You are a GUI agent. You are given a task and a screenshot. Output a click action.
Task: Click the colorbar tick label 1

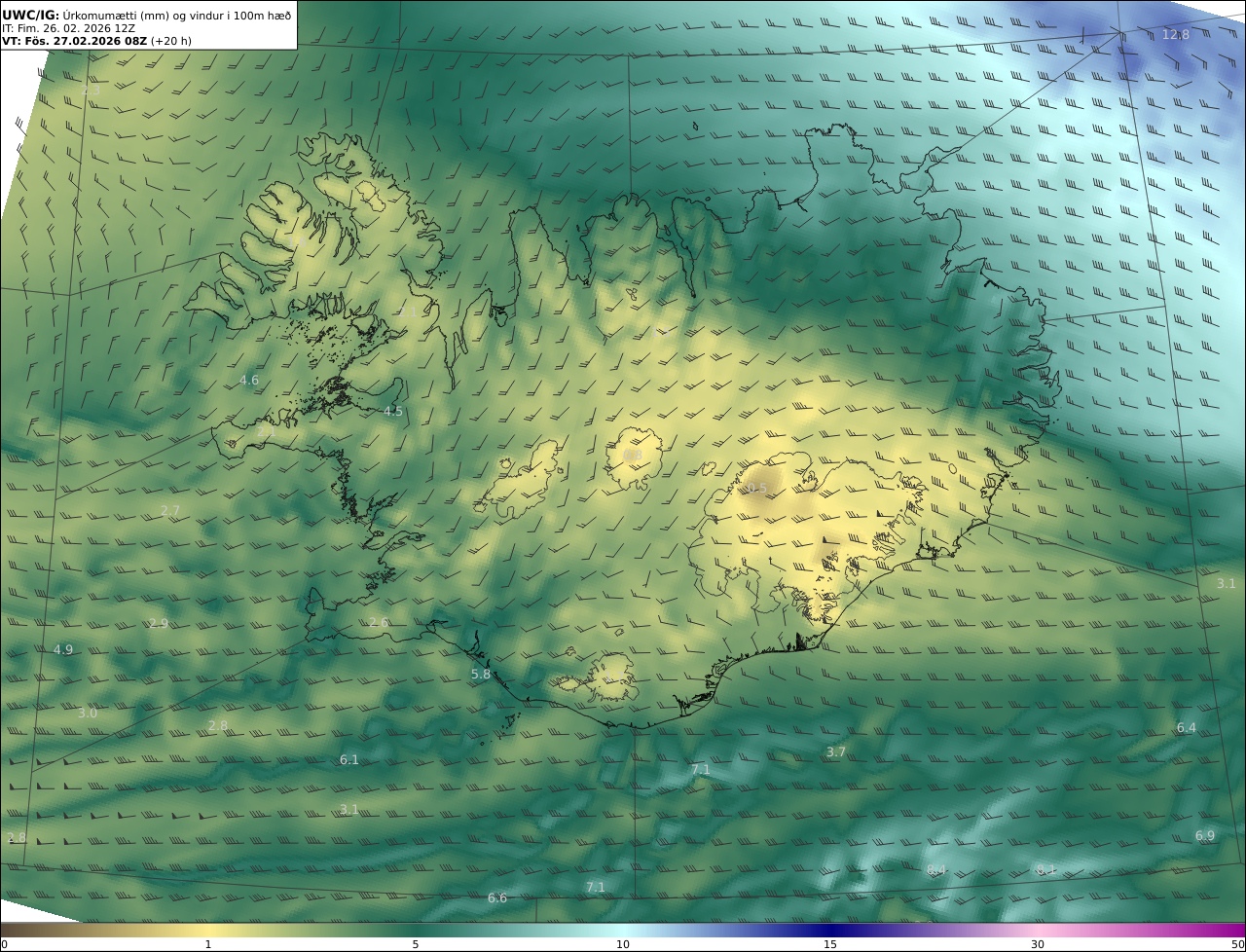207,944
